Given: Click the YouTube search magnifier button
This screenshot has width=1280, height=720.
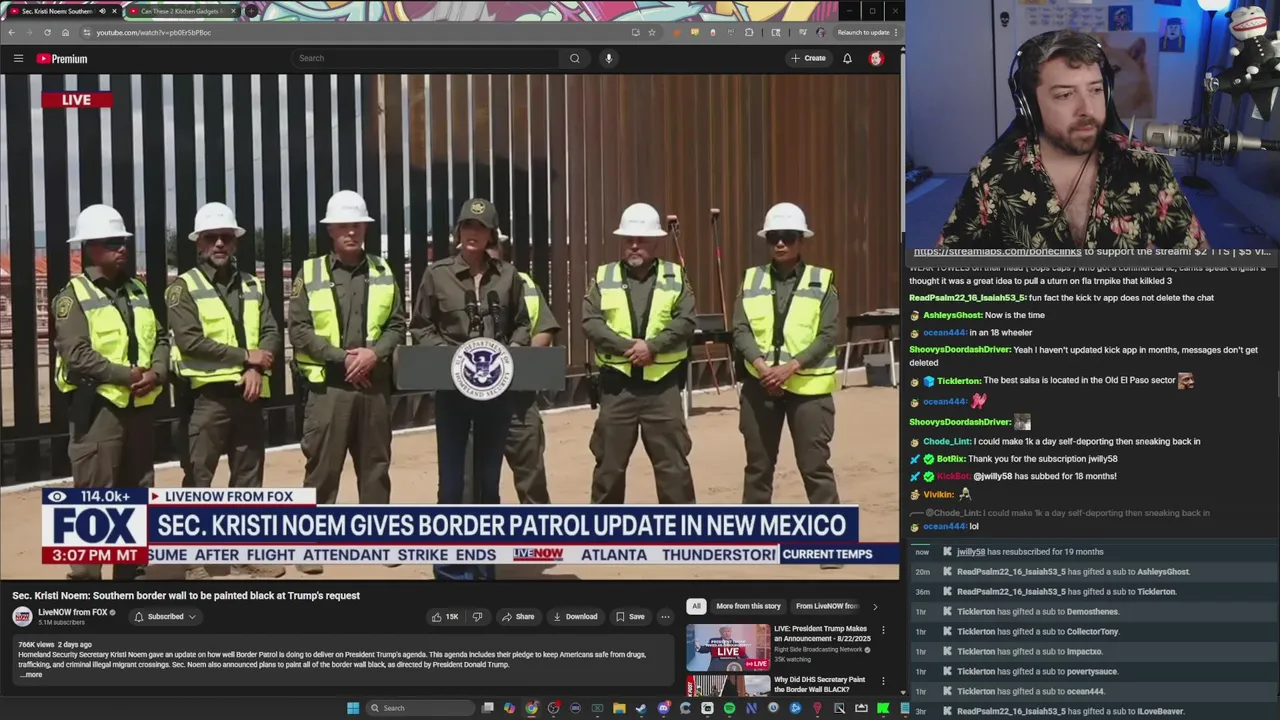Looking at the screenshot, I should tap(574, 58).
